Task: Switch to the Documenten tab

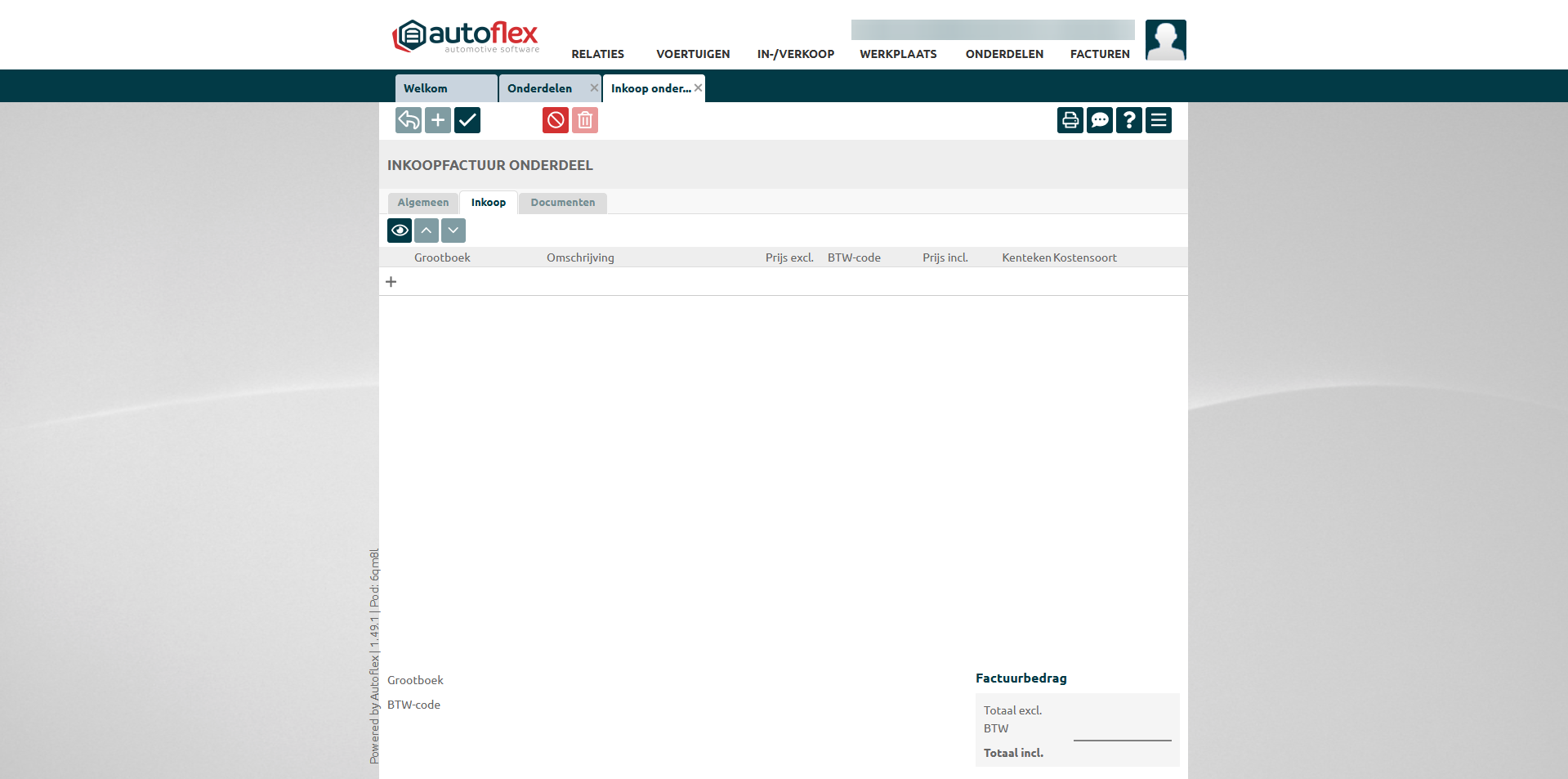Action: point(563,203)
